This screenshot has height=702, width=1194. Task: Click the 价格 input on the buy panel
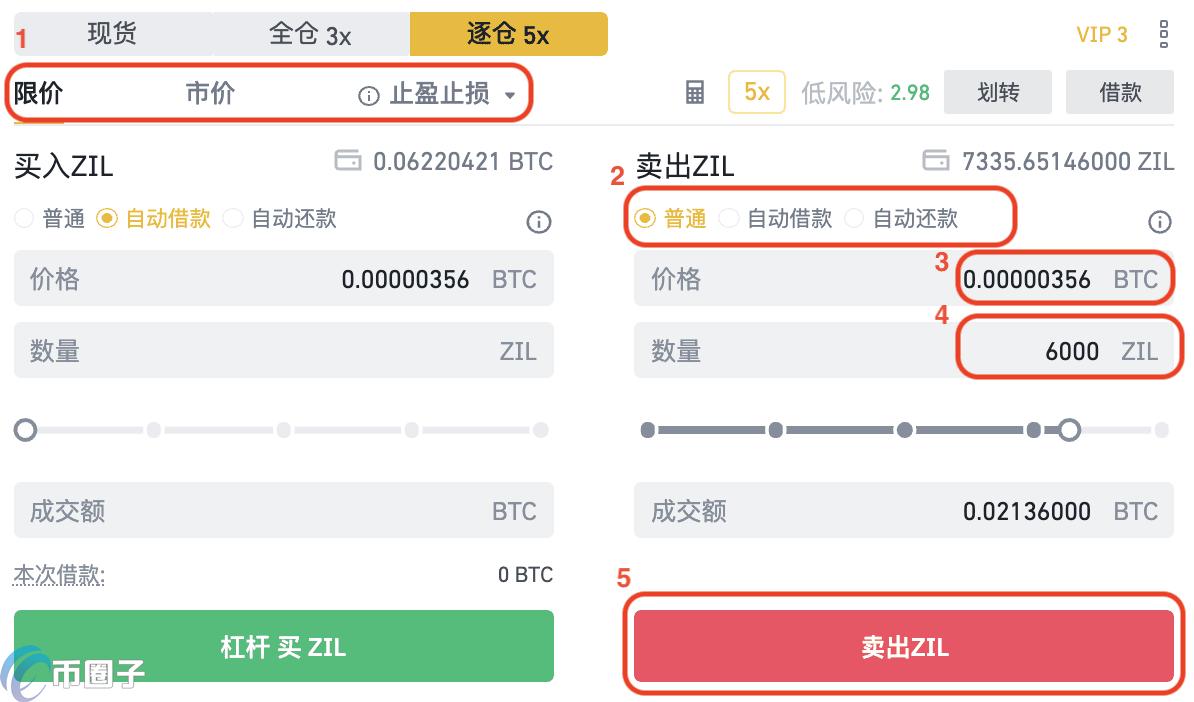tap(283, 279)
